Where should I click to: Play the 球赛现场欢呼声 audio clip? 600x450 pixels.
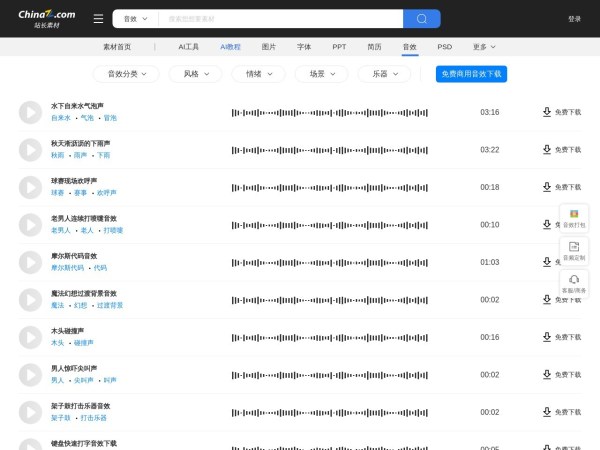tap(30, 187)
